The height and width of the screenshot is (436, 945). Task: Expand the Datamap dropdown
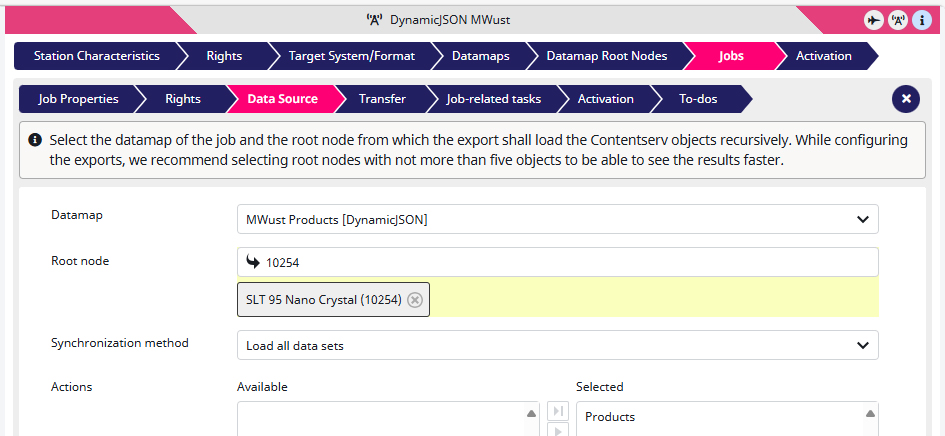(557, 220)
